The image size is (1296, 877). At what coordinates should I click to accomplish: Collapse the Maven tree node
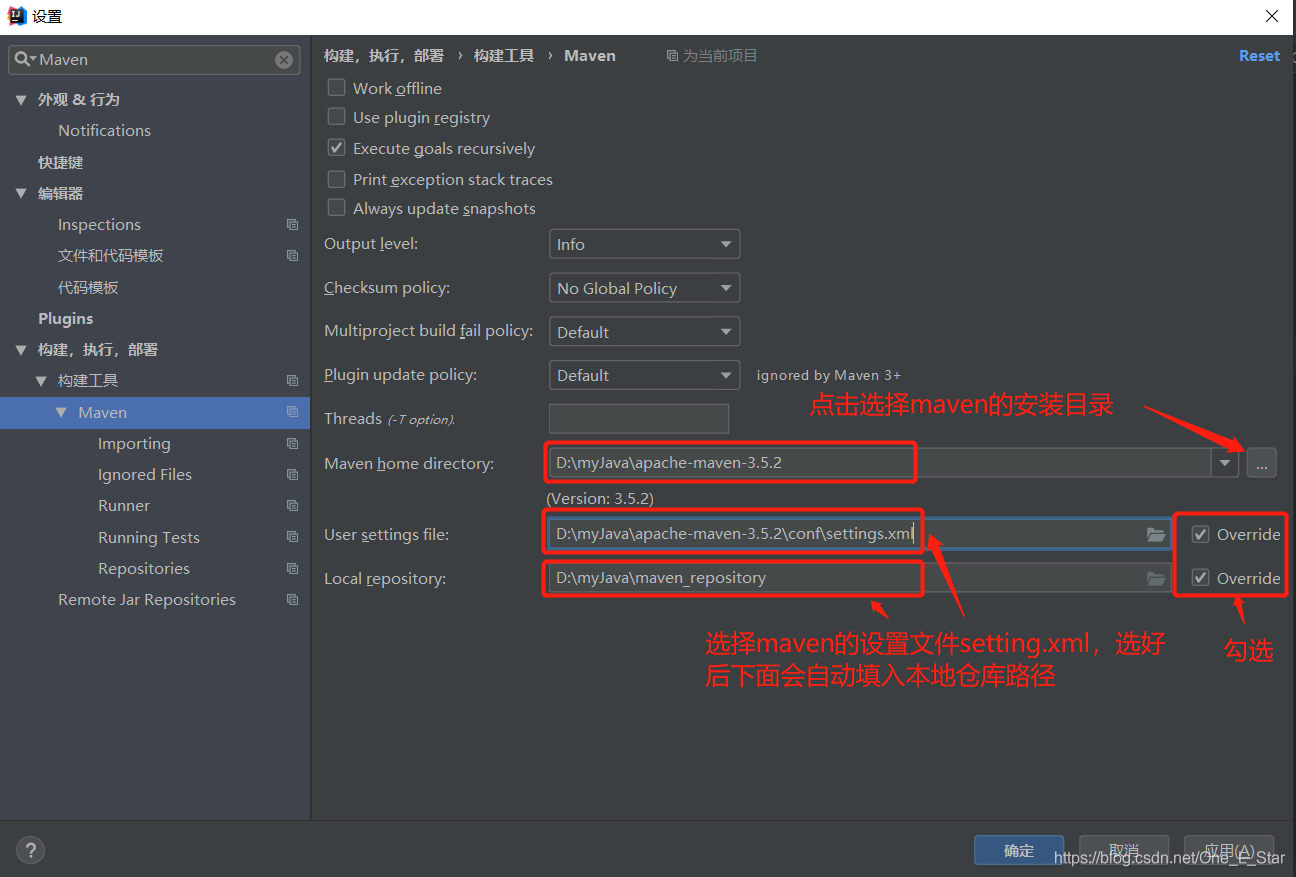(x=61, y=412)
